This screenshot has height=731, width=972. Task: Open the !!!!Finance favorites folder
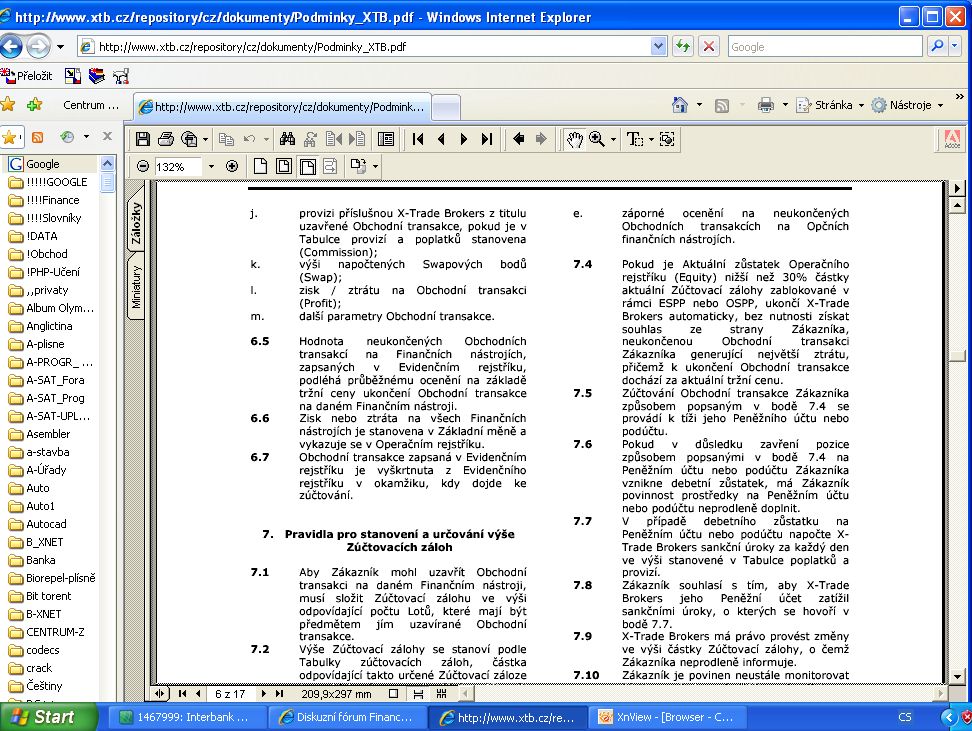point(53,200)
